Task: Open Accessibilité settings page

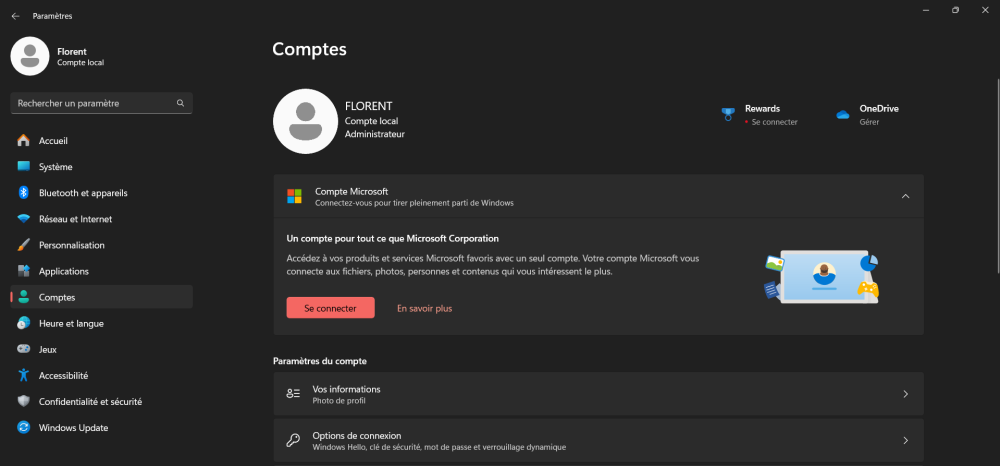Action: [x=101, y=375]
